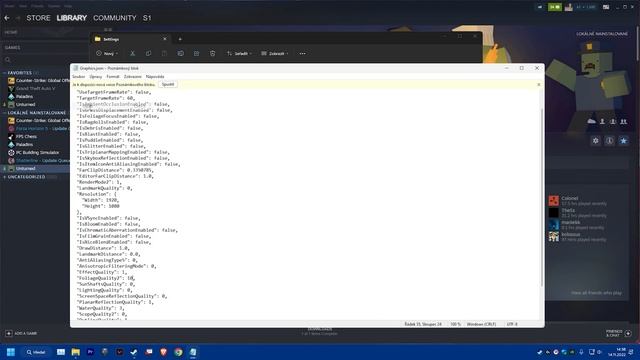Viewport: 640px width, 360px height.
Task: Open File Explorer from the taskbar
Action: [x=76, y=352]
